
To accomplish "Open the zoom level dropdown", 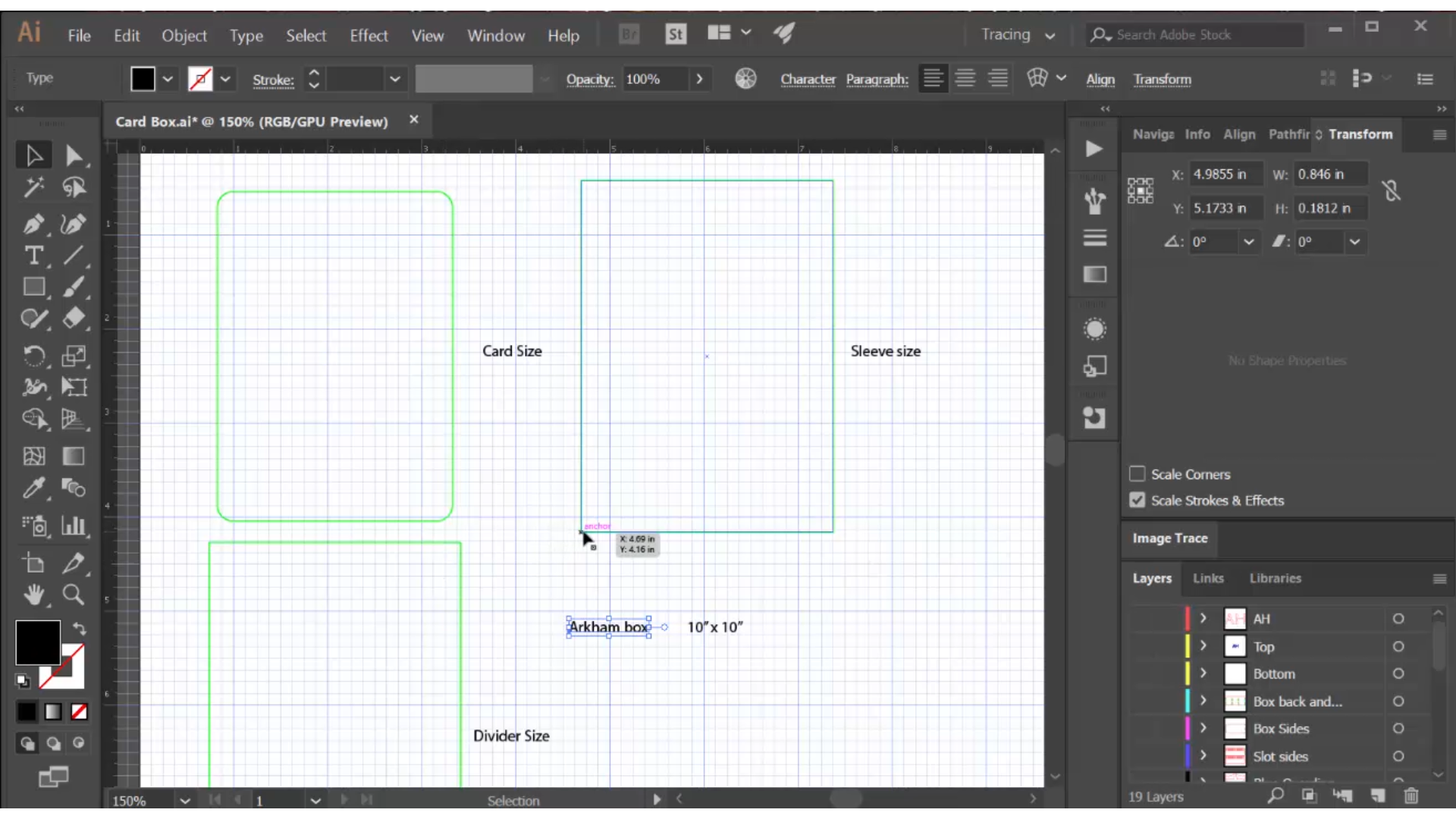I will click(185, 800).
